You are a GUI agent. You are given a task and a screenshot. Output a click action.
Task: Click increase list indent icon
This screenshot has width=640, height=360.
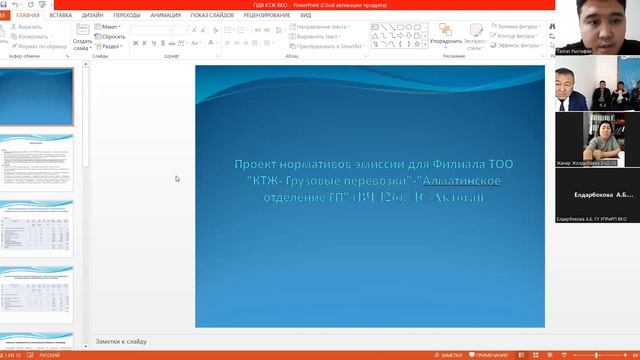tap(267, 30)
